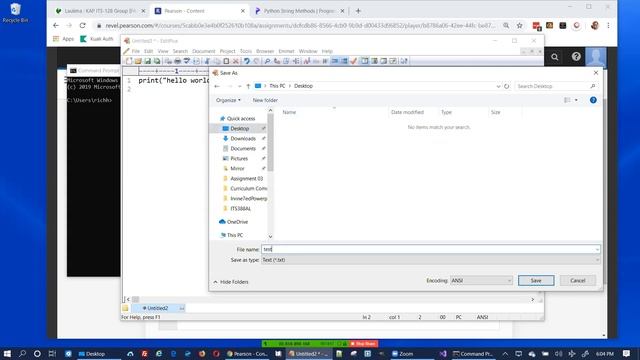Open view options dropdown arrow in Save As
The width and height of the screenshot is (640, 360).
tap(576, 100)
